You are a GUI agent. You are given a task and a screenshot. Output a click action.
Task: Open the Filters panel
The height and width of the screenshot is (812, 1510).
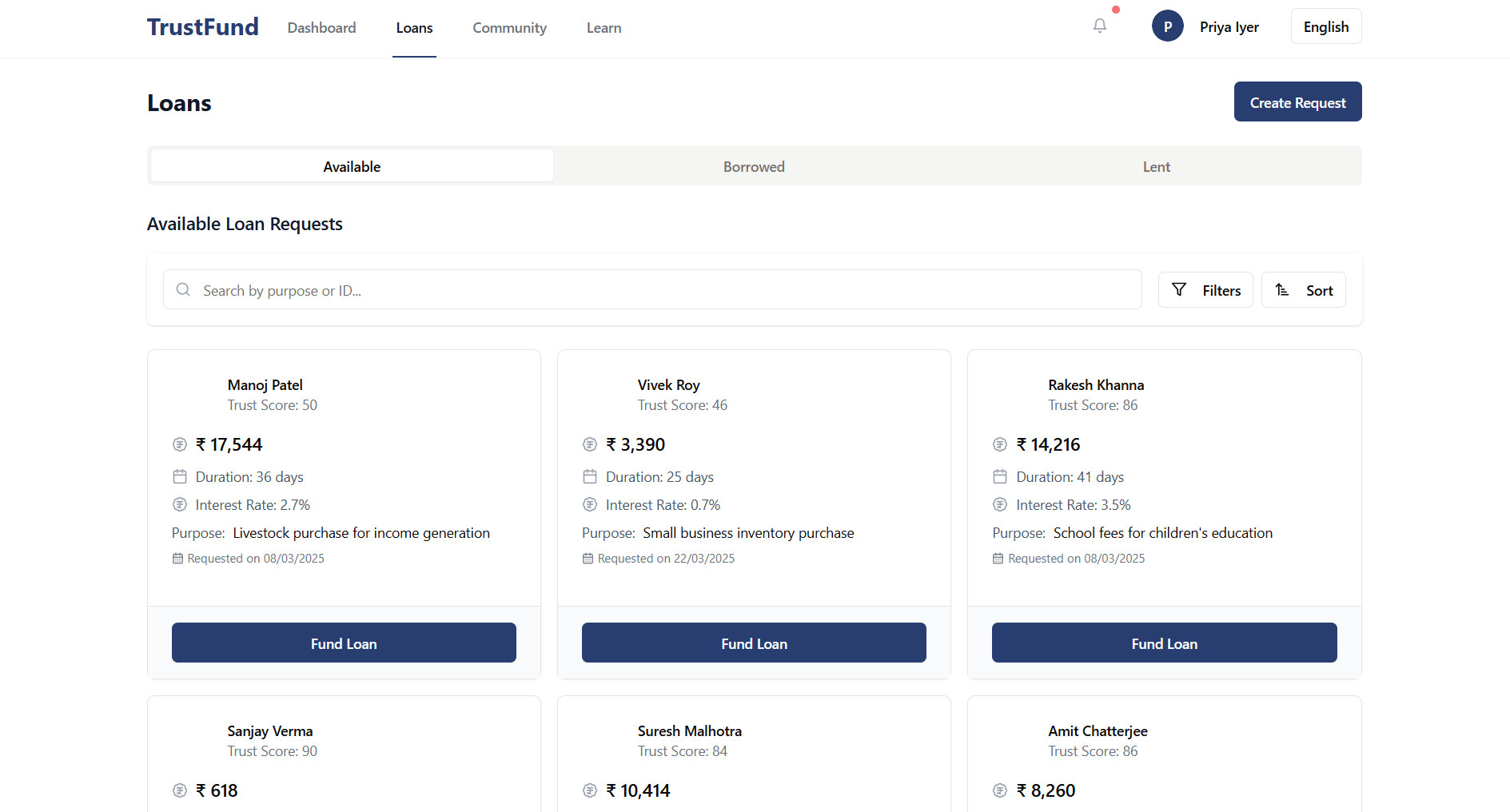(1205, 290)
